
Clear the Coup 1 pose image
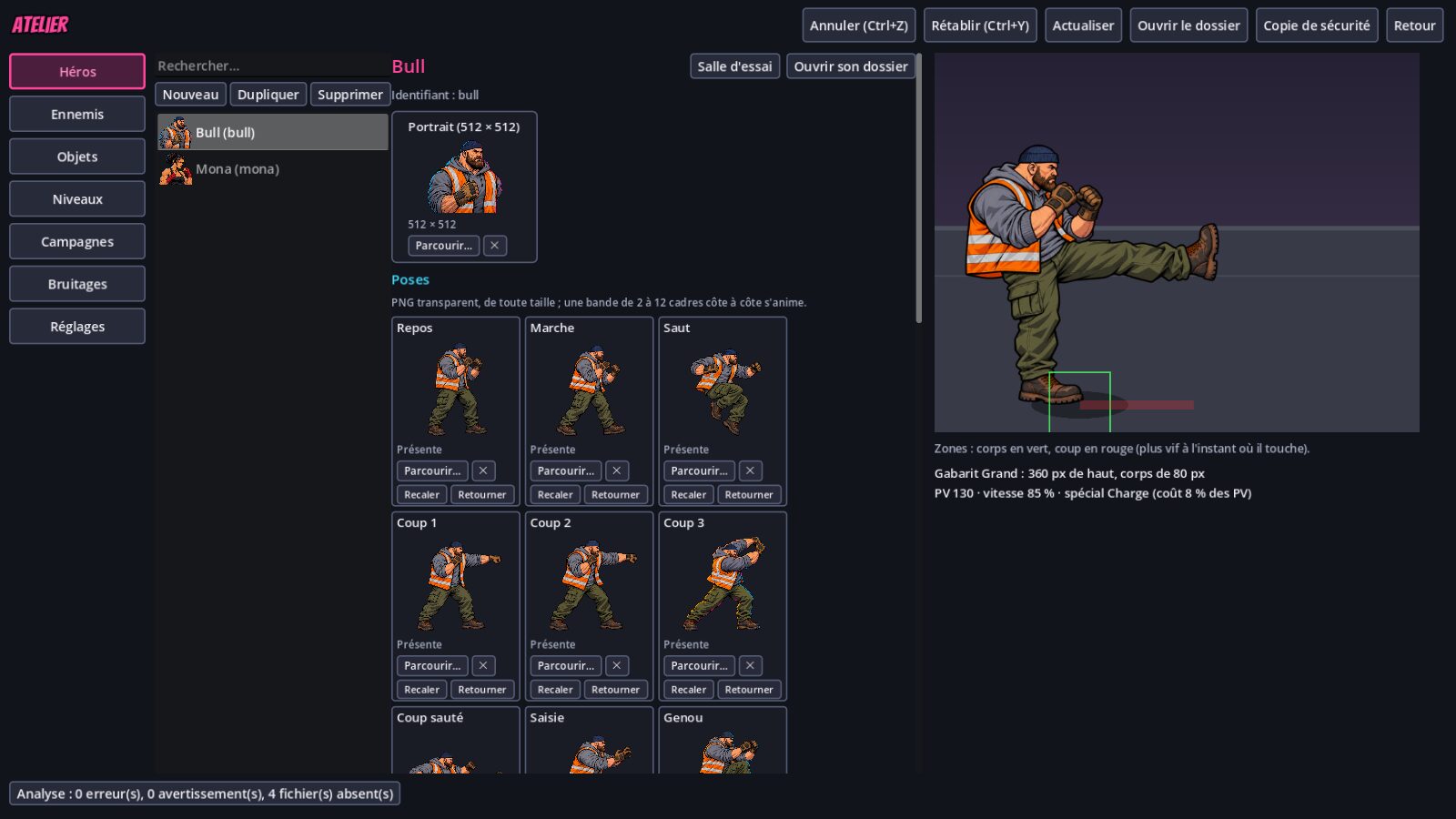coord(483,665)
